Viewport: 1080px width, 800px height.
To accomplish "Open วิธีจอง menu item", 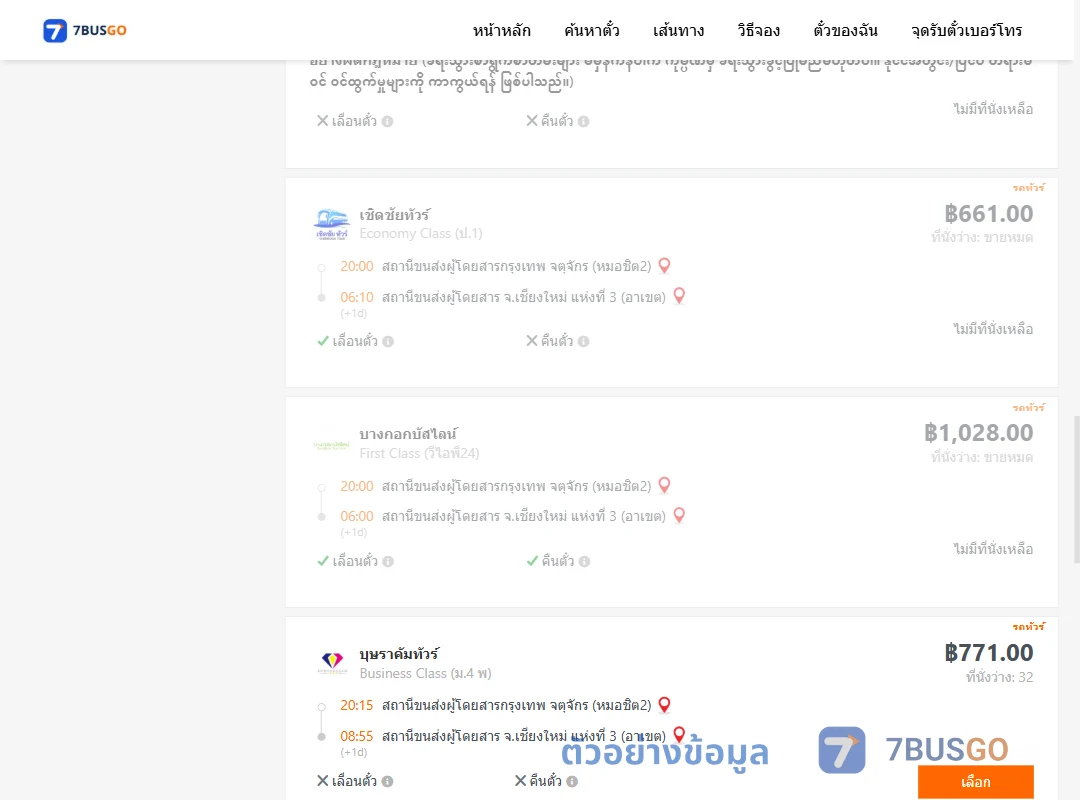I will pos(758,30).
